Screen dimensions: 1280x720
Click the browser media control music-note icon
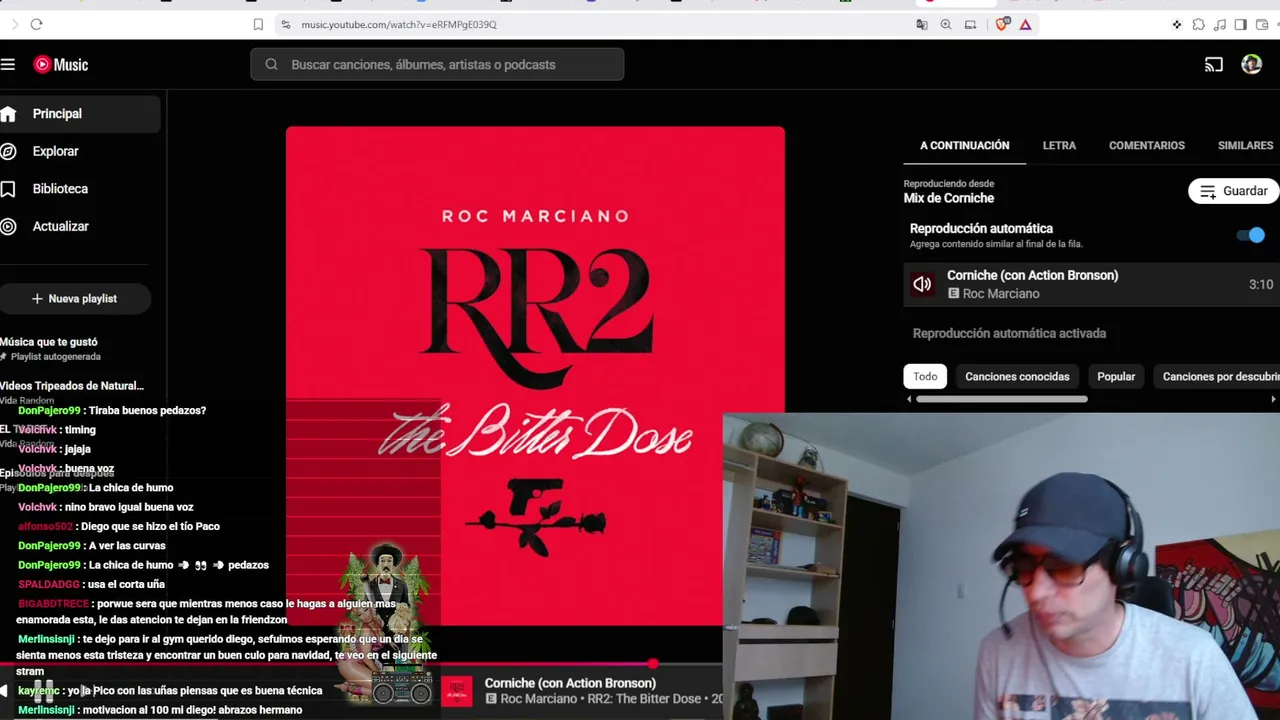coord(1219,24)
